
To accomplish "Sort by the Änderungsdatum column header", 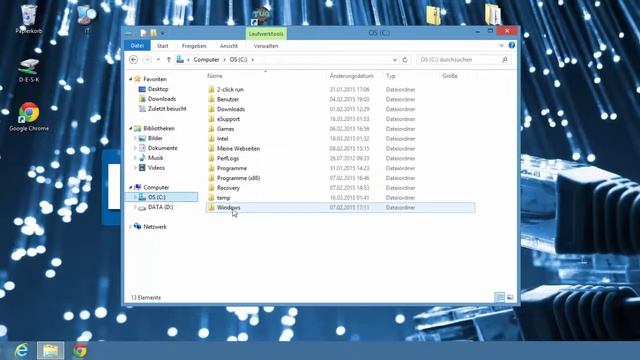I will (352, 76).
